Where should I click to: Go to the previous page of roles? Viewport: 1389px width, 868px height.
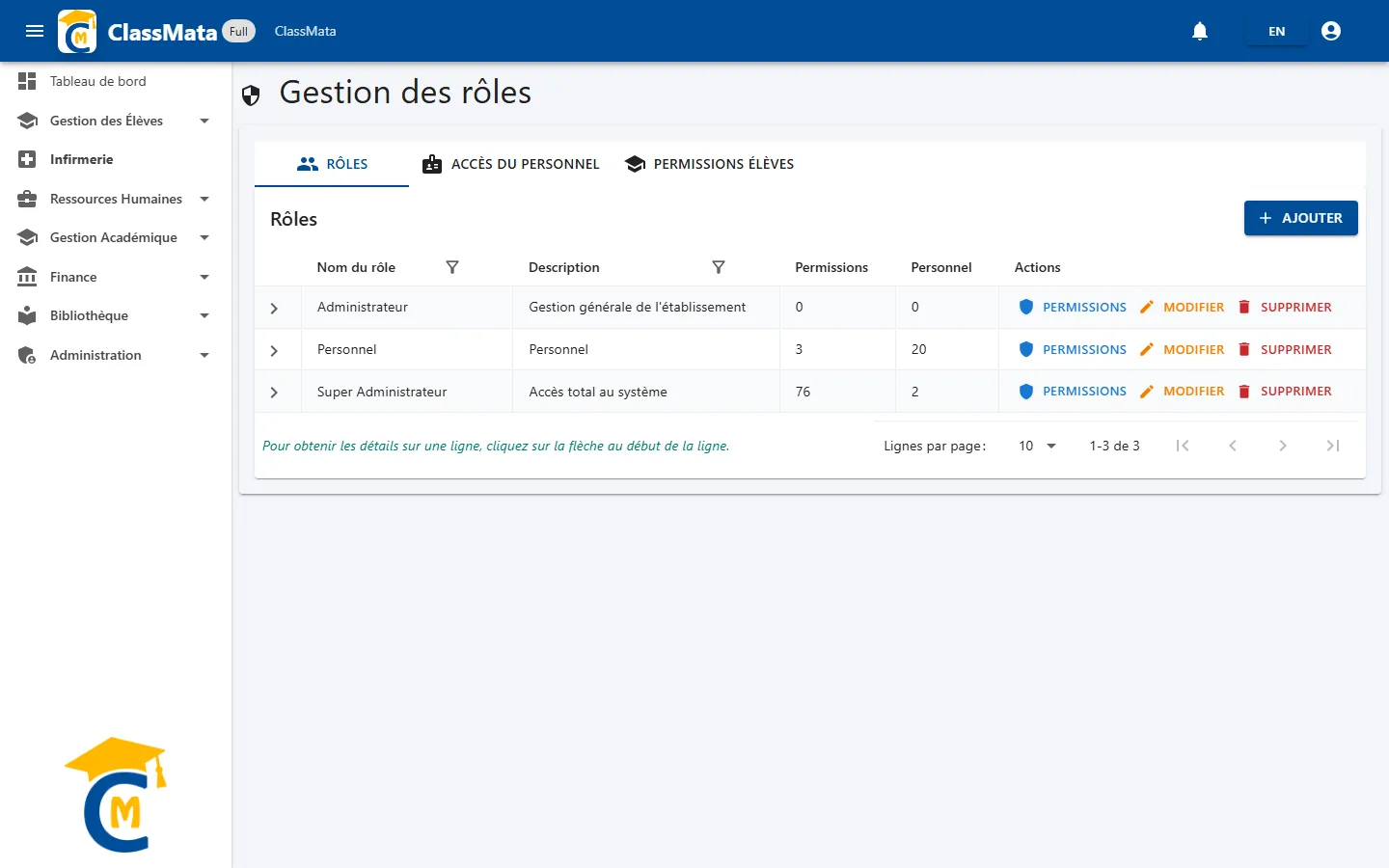pos(1233,446)
